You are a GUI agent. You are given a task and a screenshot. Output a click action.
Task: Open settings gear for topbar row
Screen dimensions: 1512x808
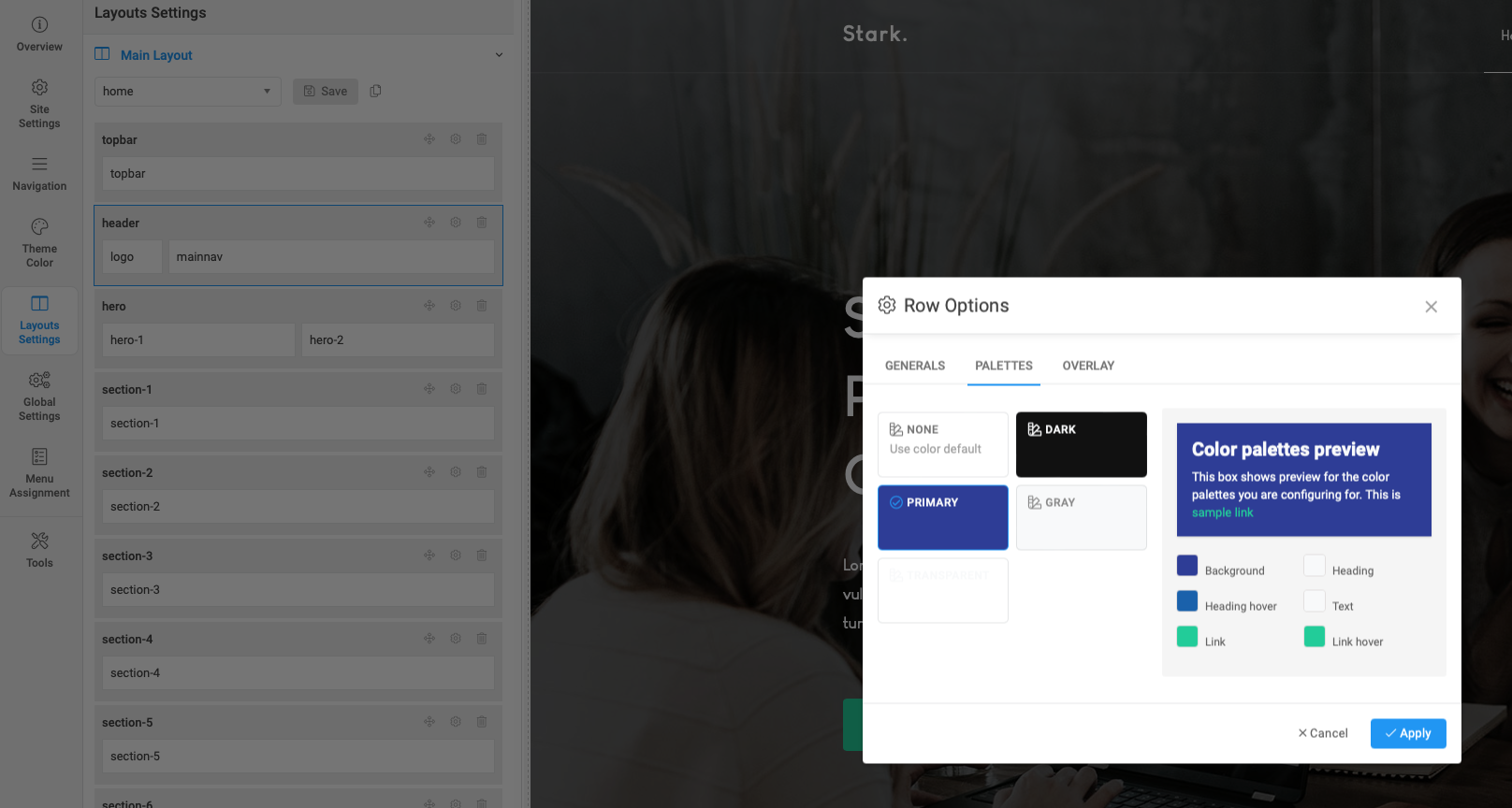pyautogui.click(x=456, y=139)
